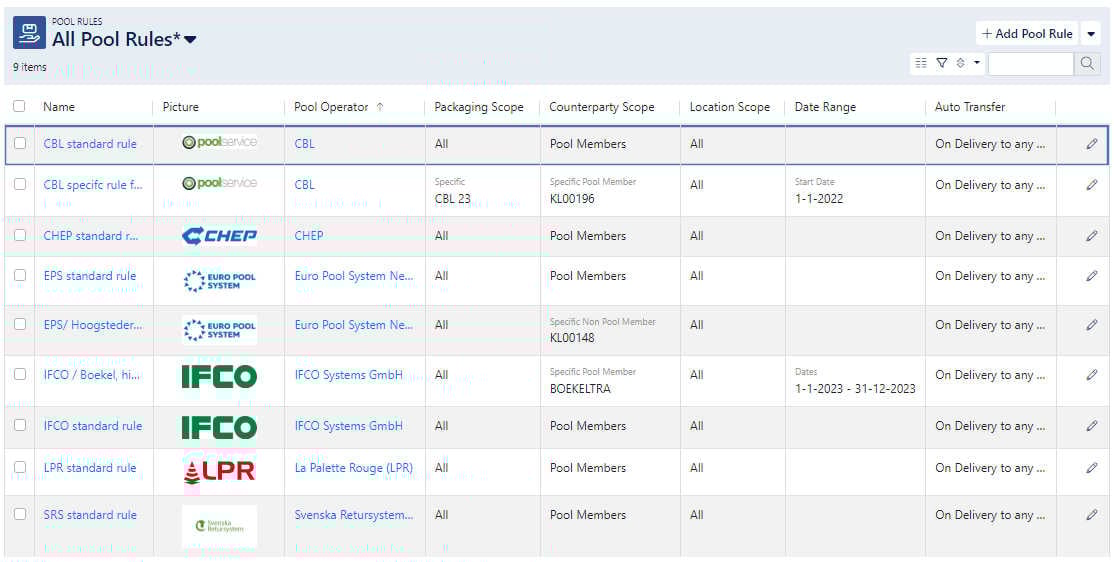1114x562 pixels.
Task: Click the CBL 23 packaging scope cell
Action: [x=453, y=199]
